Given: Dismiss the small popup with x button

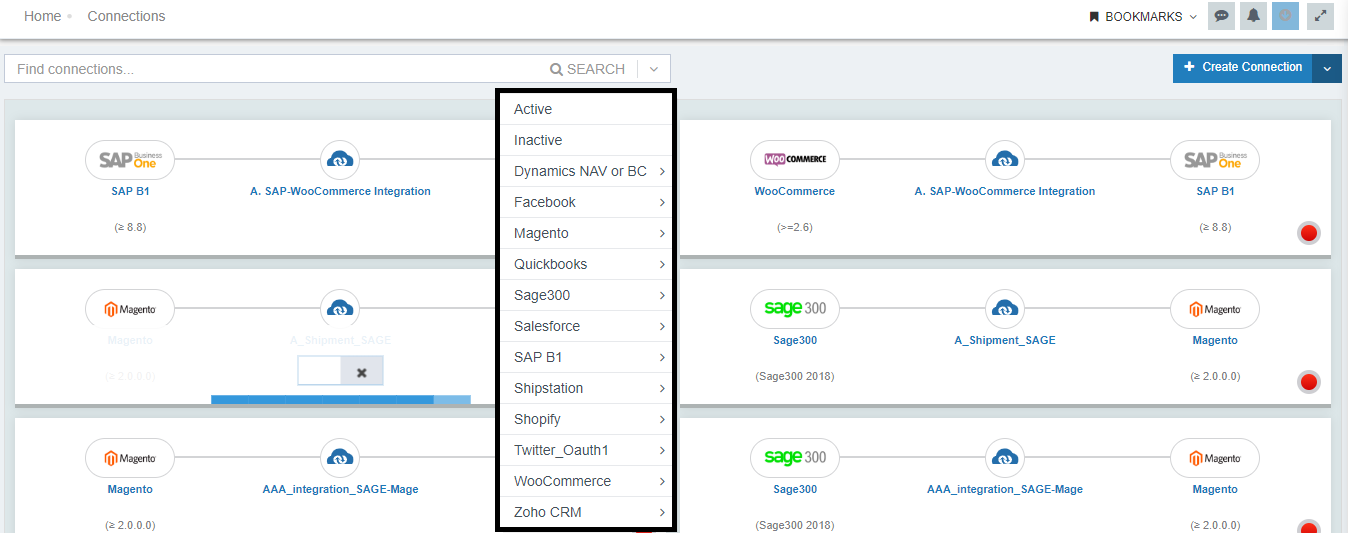Looking at the screenshot, I should point(361,371).
